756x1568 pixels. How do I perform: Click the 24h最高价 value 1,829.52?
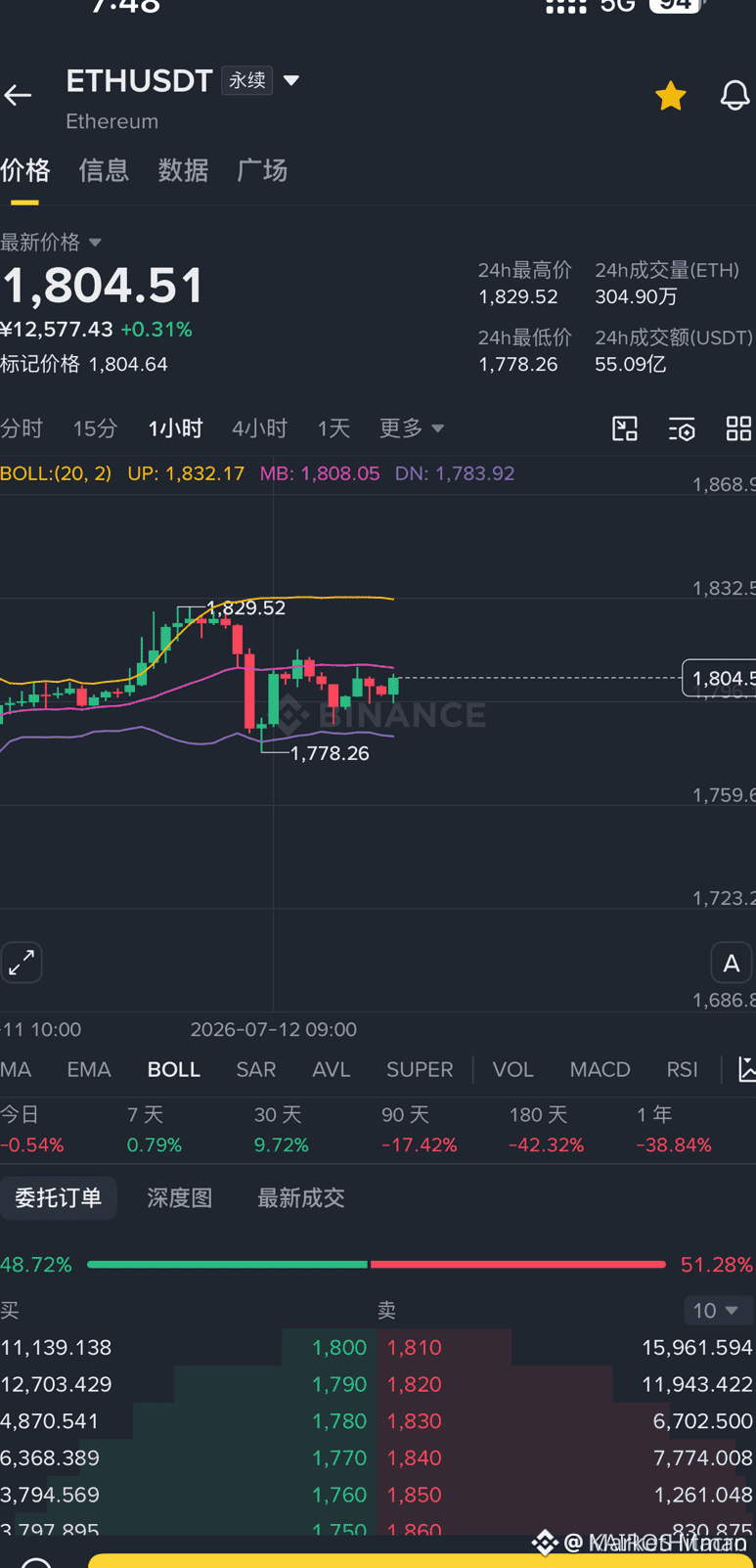pos(517,296)
